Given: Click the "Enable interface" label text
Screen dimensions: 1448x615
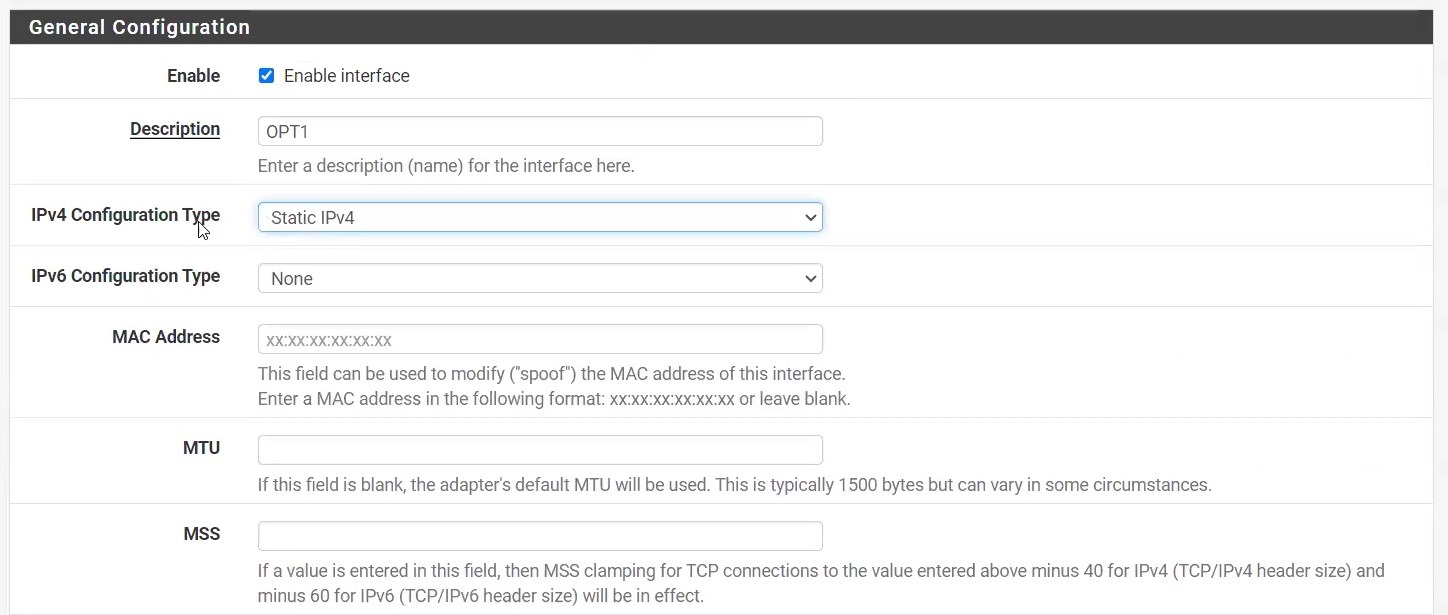Looking at the screenshot, I should tap(346, 76).
